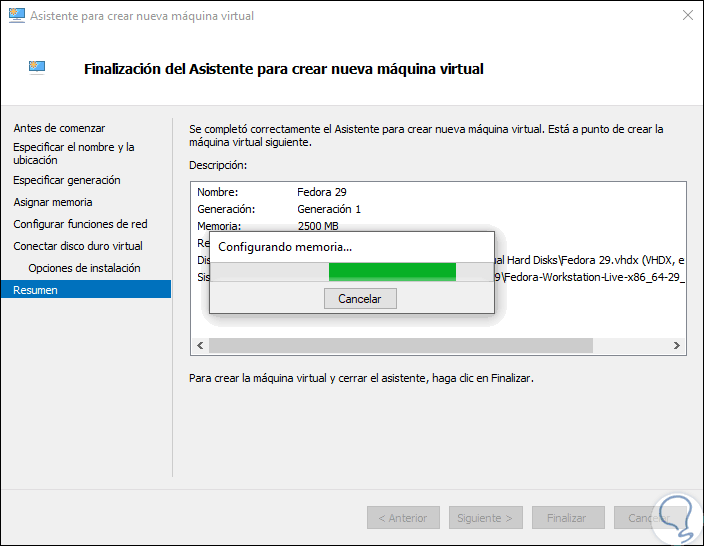Click the right arrow of the description scrollbar

click(x=676, y=345)
